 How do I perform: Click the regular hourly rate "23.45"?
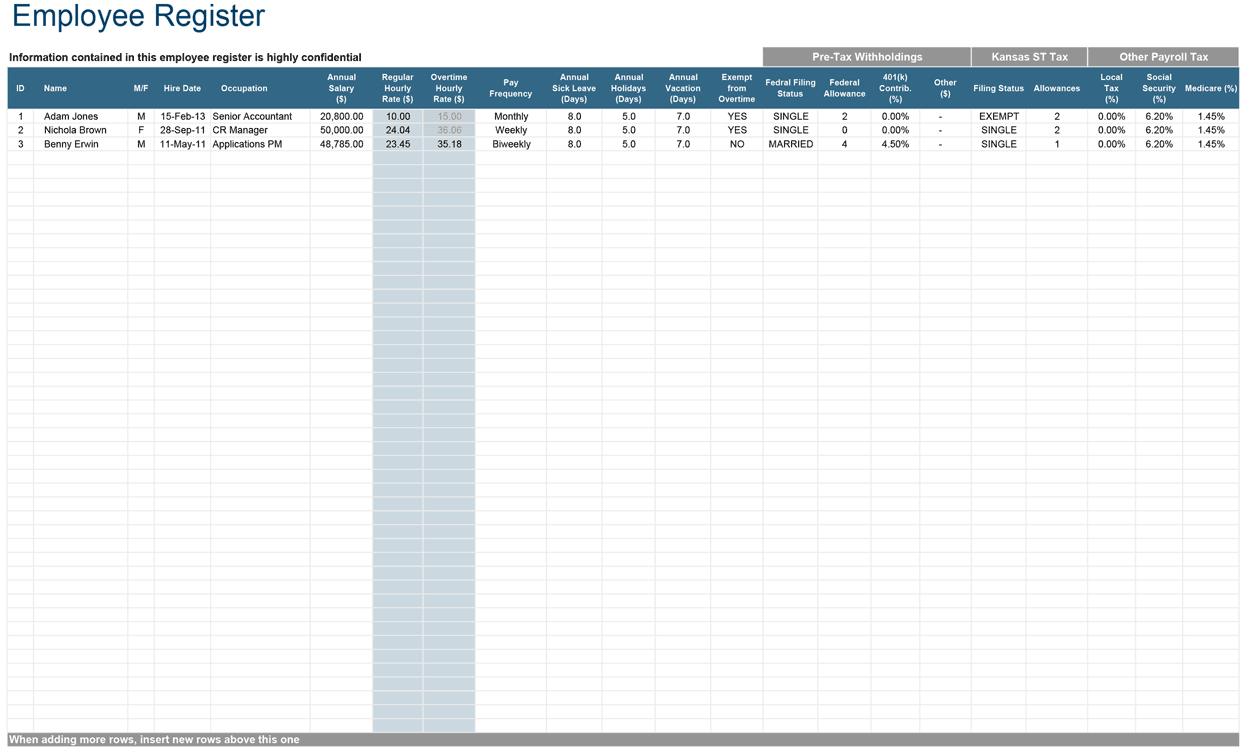click(398, 144)
